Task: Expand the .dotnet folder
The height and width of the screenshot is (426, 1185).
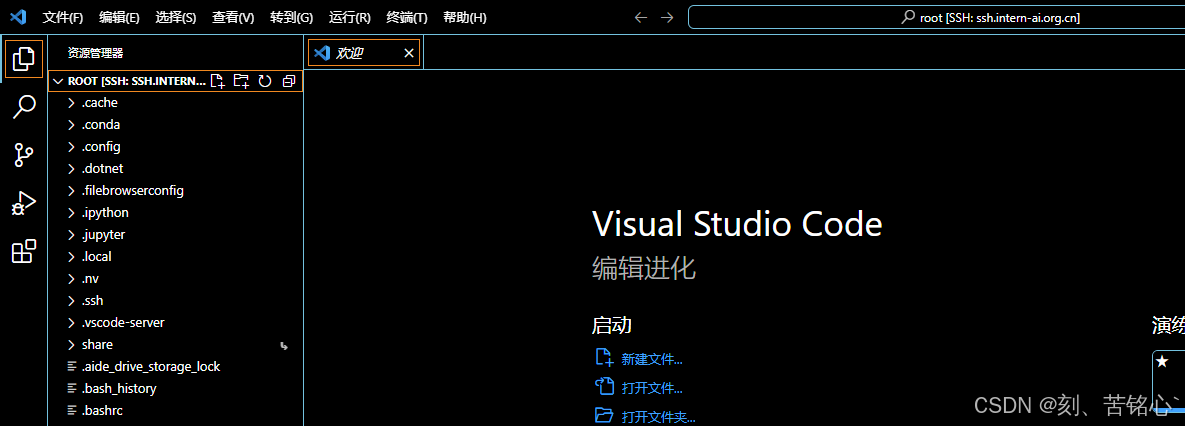Action: (x=175, y=168)
